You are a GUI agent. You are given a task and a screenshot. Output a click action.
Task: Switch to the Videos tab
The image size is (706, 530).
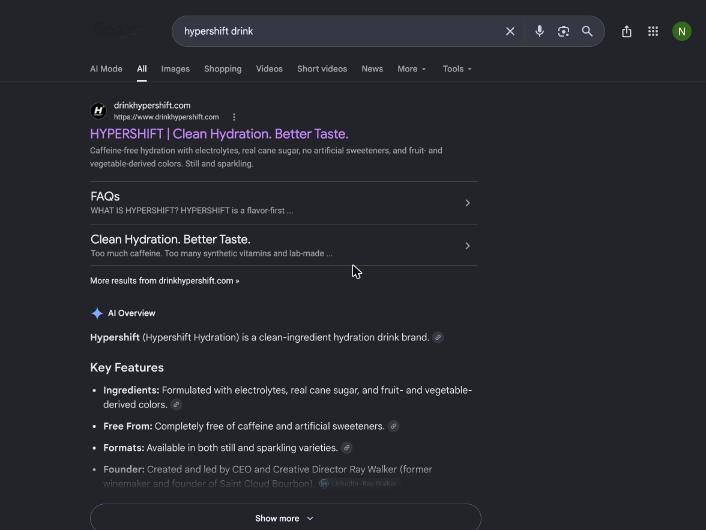pos(269,69)
